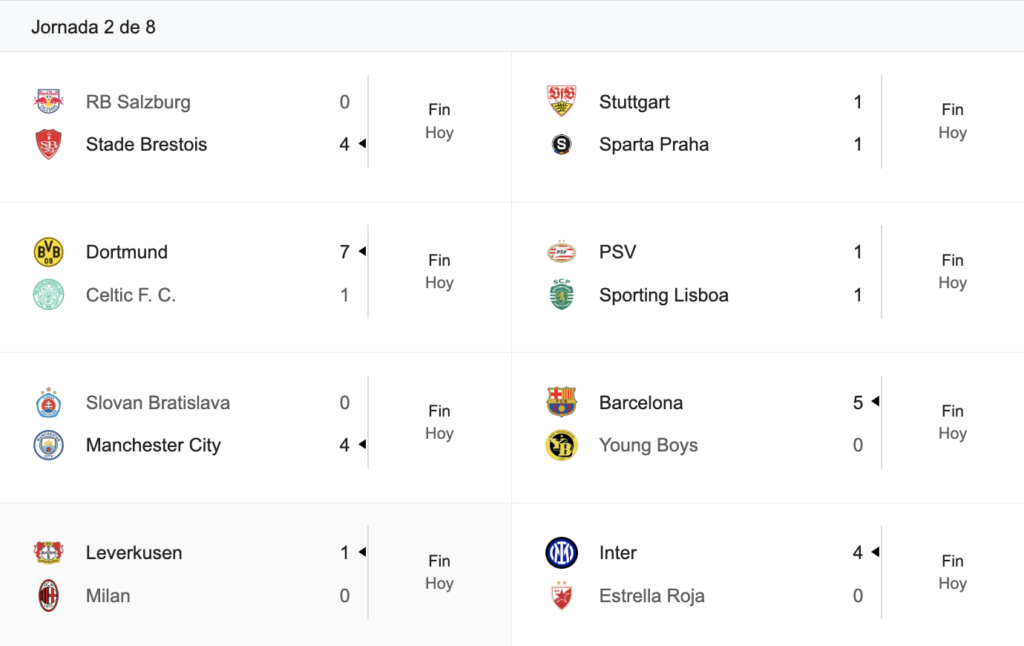Click Dortmund's score of 7
The width and height of the screenshot is (1024, 646).
click(344, 252)
